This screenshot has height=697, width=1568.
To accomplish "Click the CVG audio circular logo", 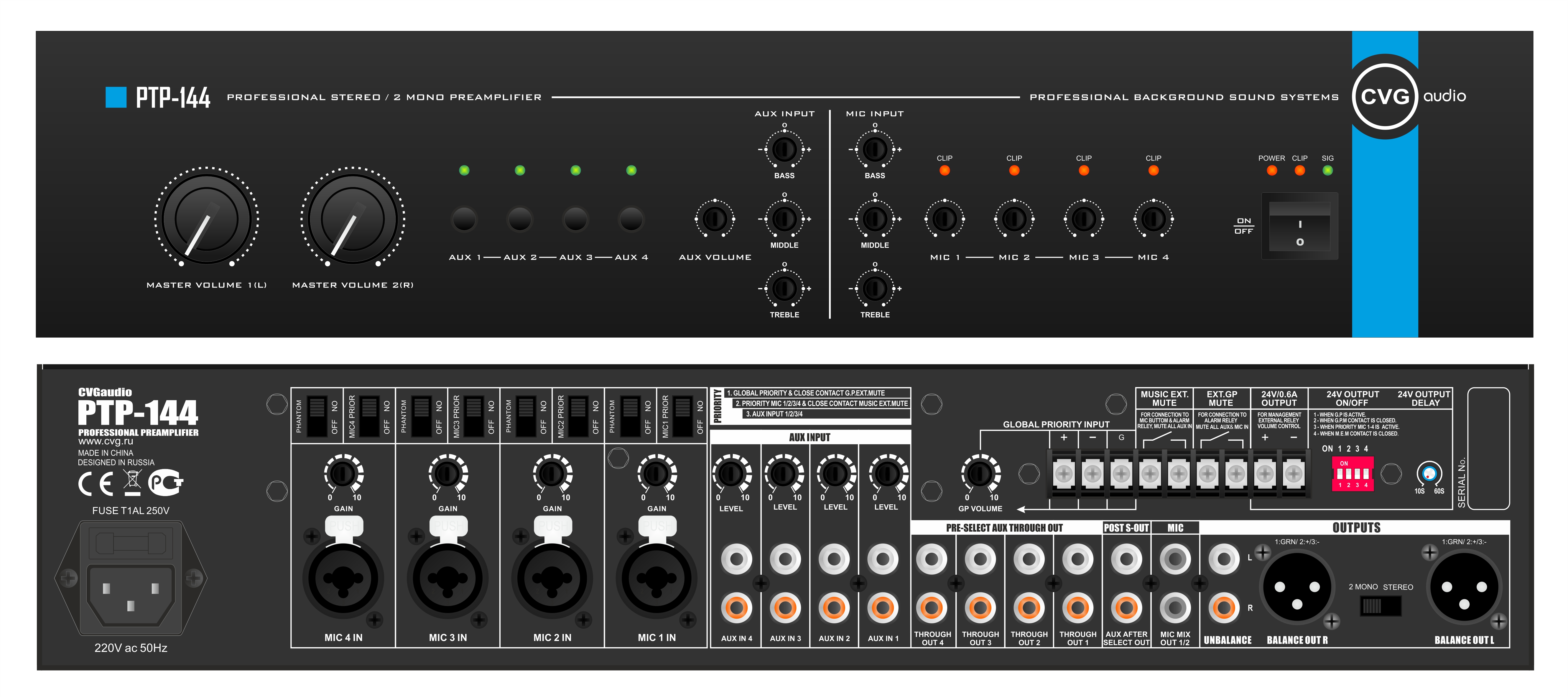I will coord(1385,96).
